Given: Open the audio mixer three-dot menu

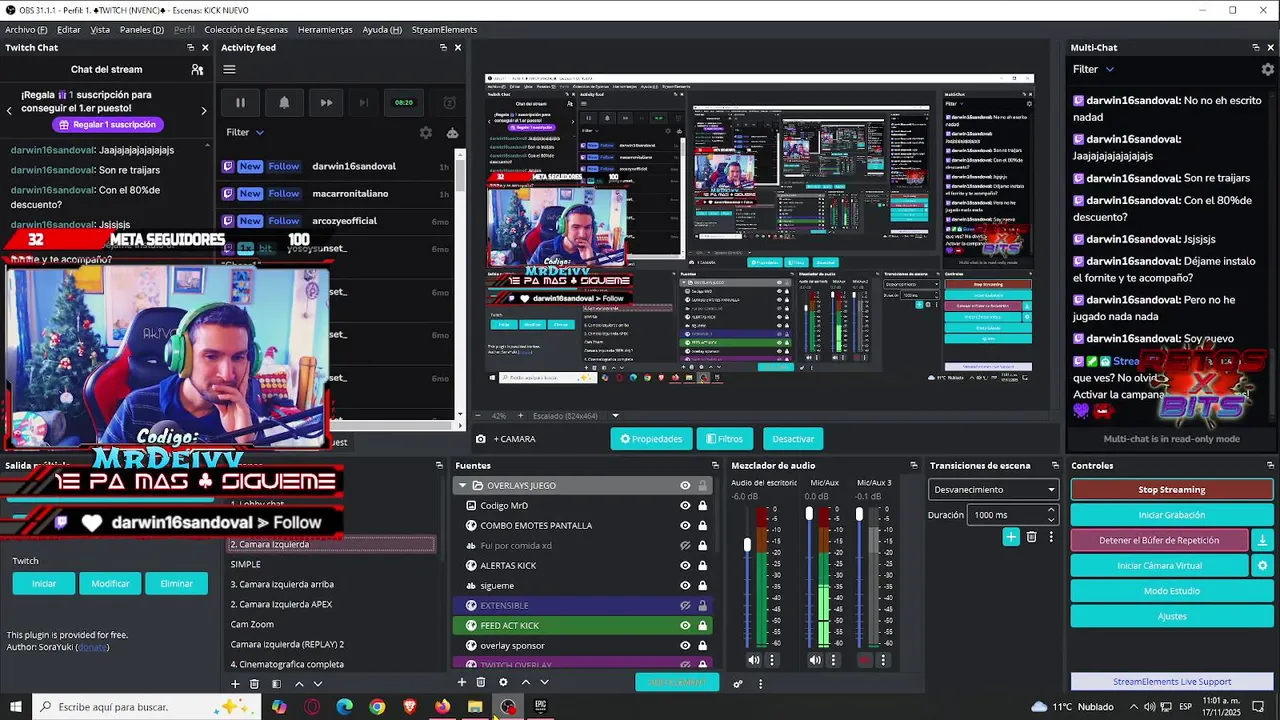Looking at the screenshot, I should tap(760, 684).
